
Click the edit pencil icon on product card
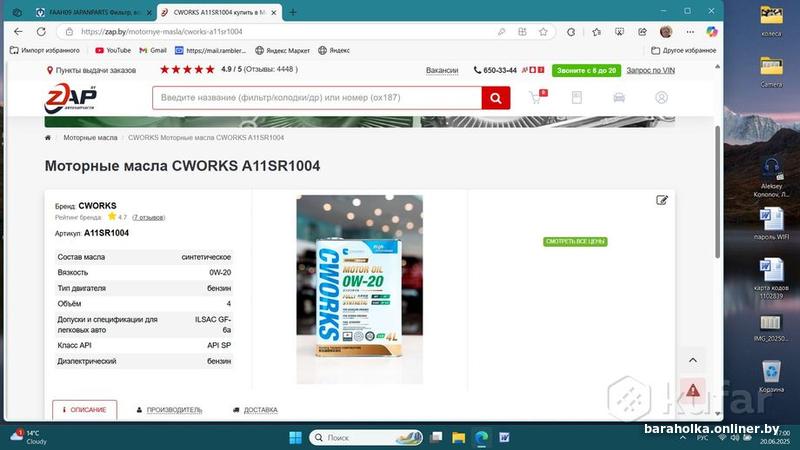point(662,200)
